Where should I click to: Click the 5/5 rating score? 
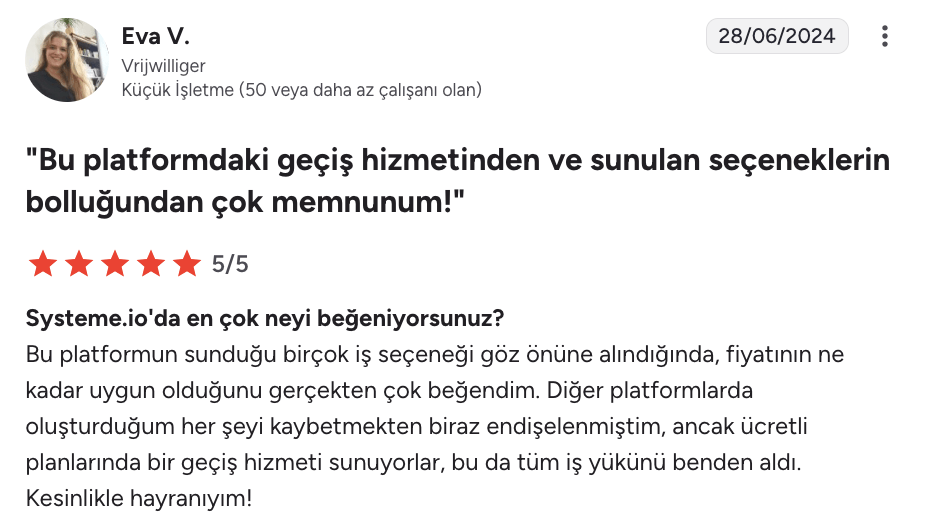coord(230,264)
